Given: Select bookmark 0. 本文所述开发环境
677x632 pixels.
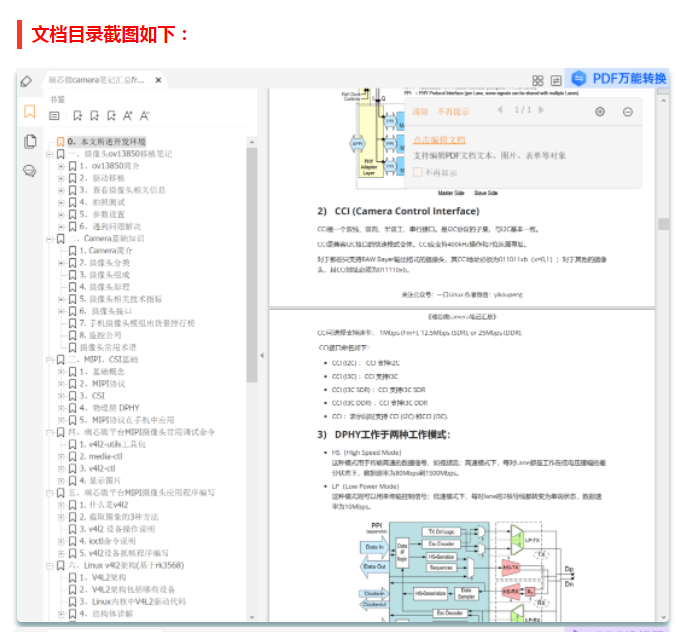Looking at the screenshot, I should (107, 142).
